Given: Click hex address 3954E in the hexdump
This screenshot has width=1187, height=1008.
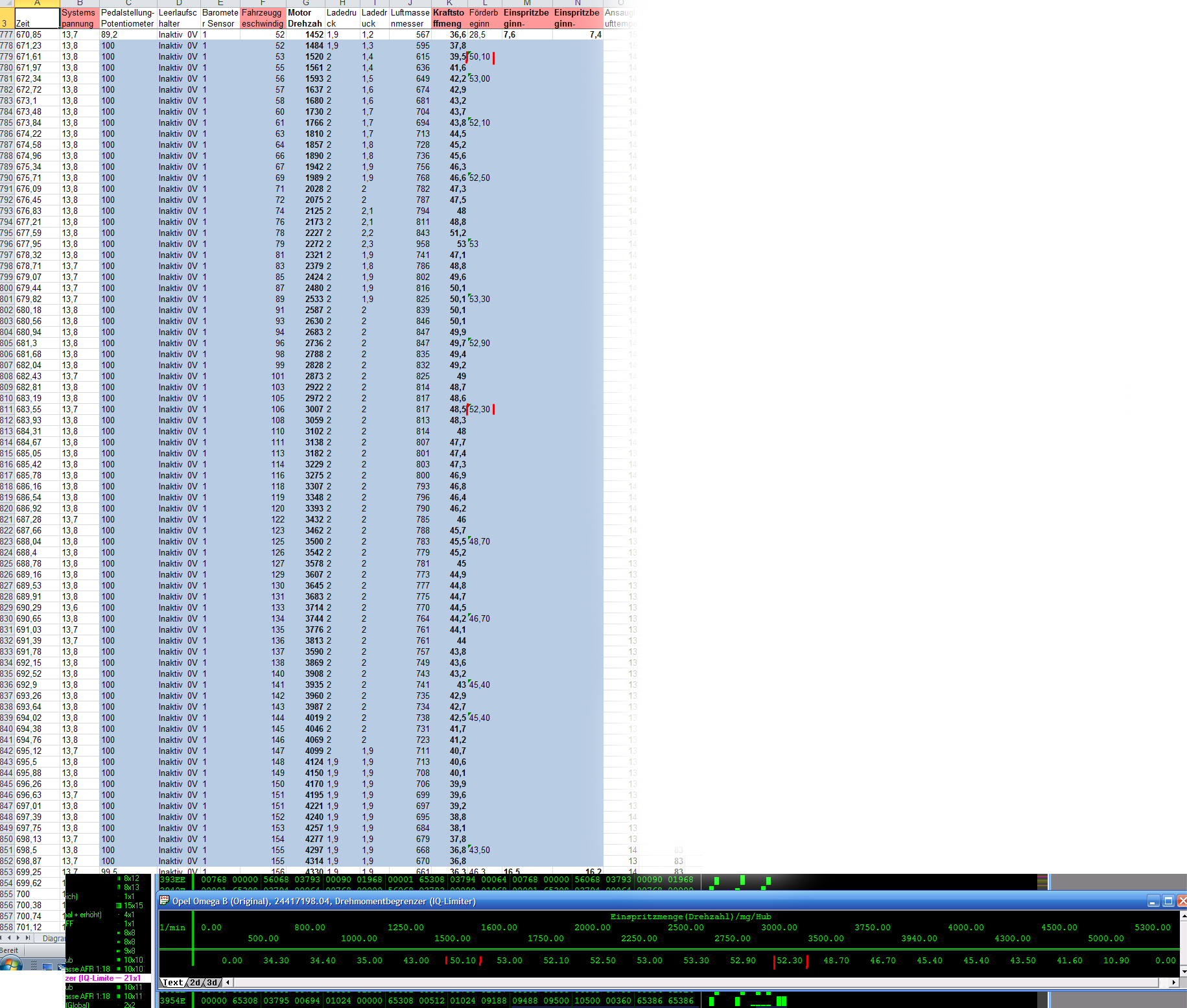Looking at the screenshot, I should pyautogui.click(x=172, y=1001).
